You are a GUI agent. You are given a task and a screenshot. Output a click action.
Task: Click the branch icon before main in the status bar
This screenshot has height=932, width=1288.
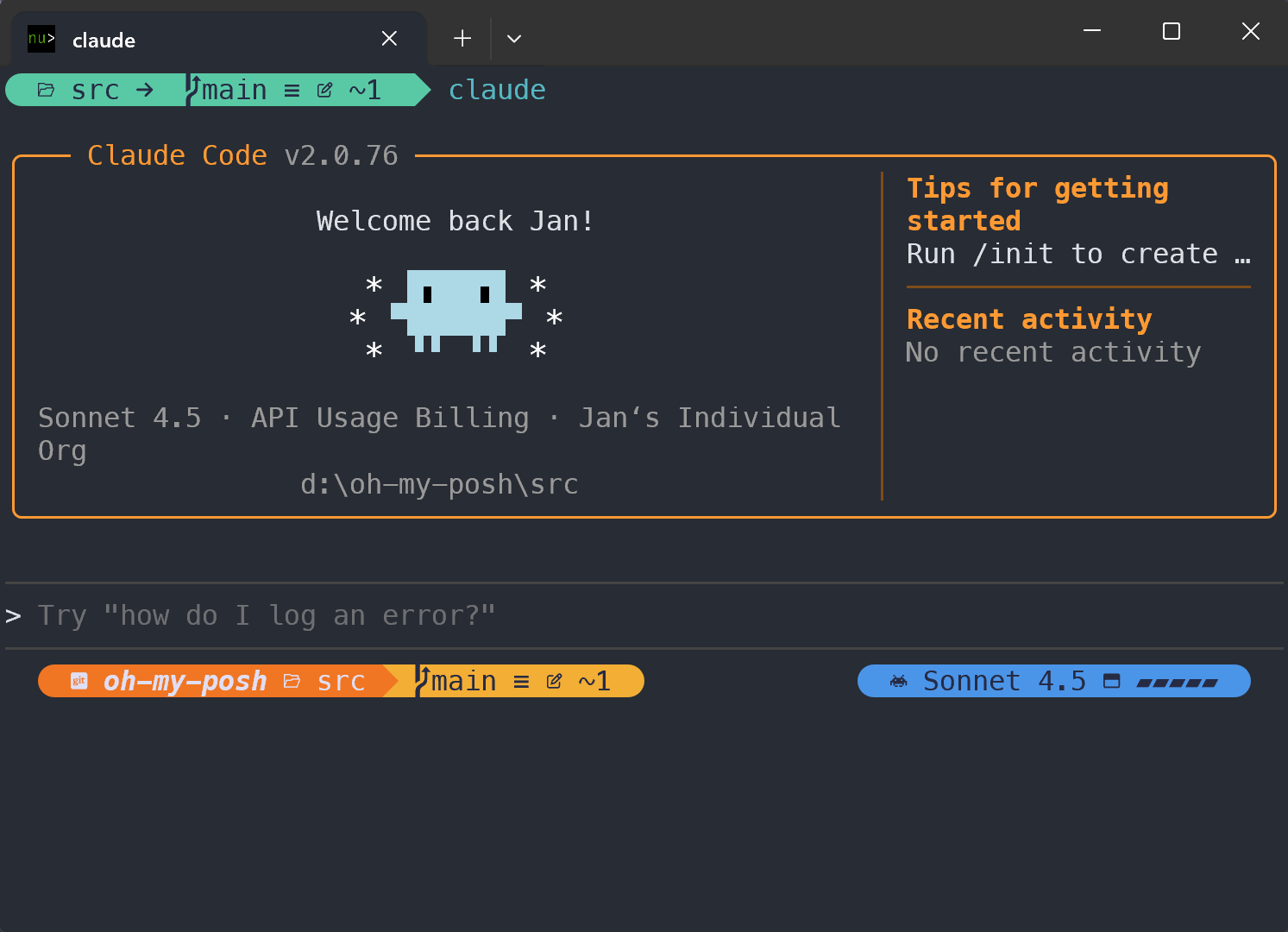(420, 681)
